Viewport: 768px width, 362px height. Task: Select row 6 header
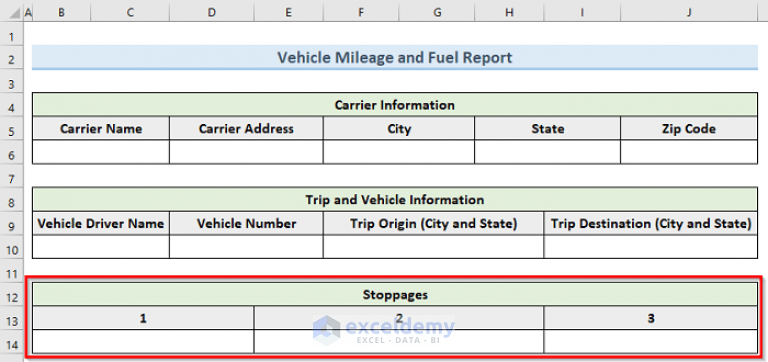[12, 152]
